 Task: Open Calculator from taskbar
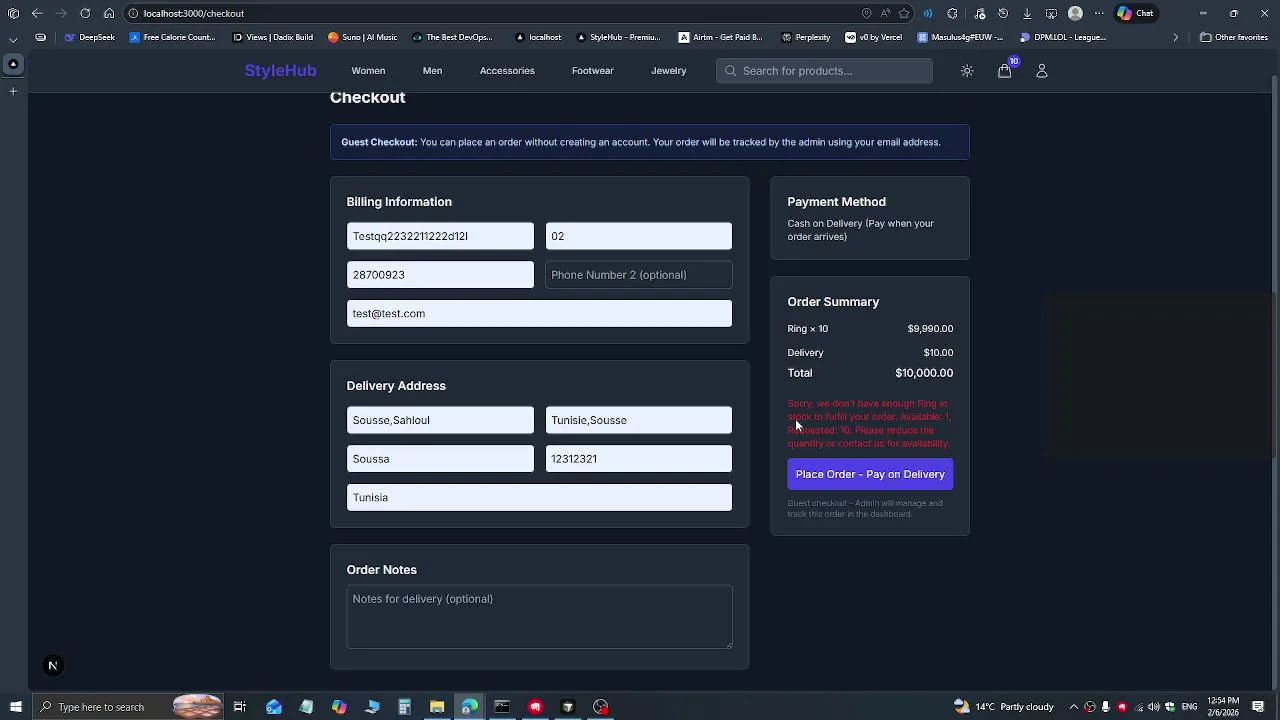click(x=404, y=707)
